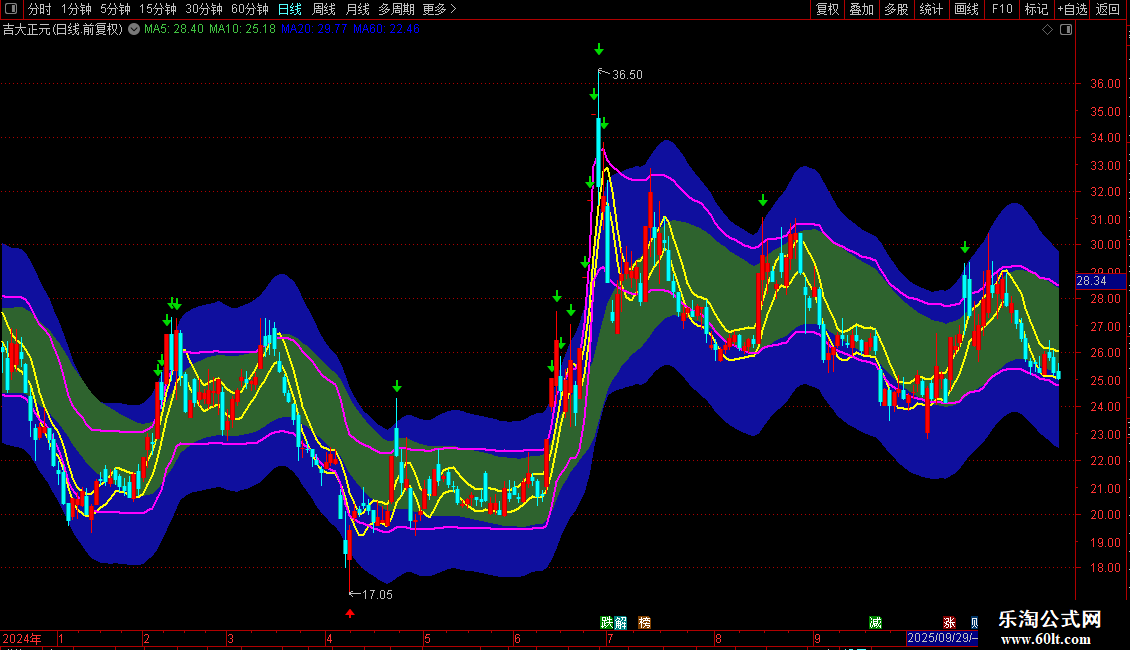1130x650 pixels.
Task: Toggle the left sidebar panel icon
Action: coord(10,9)
